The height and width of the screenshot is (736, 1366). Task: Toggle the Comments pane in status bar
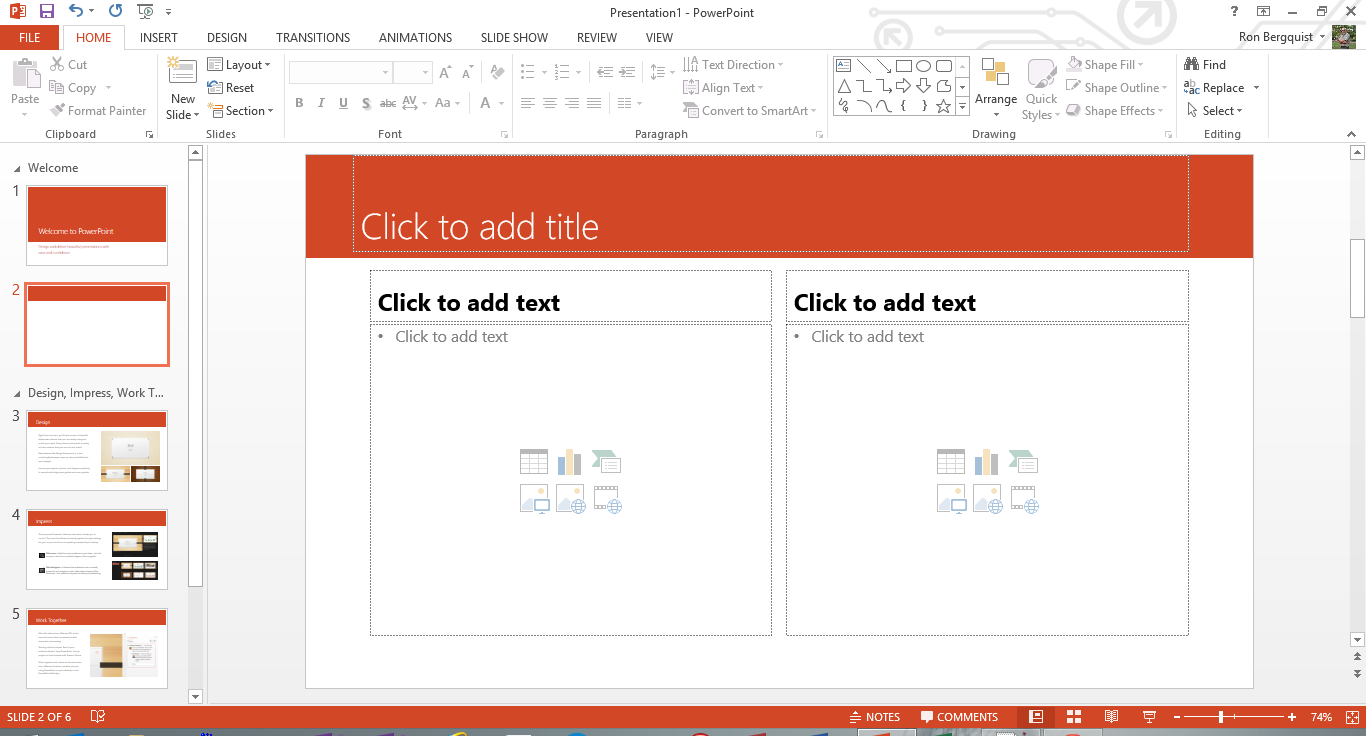coord(959,717)
